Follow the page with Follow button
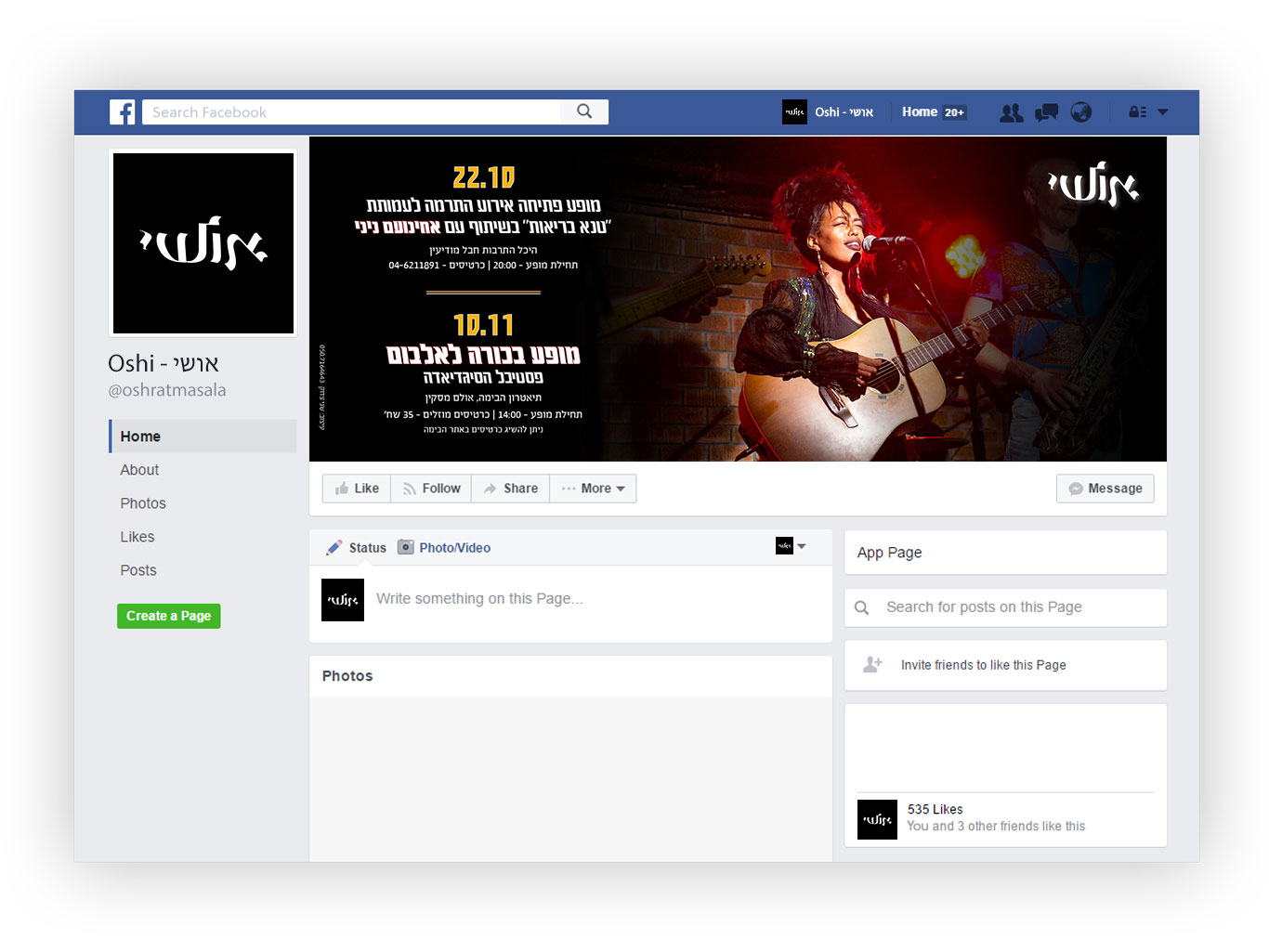 tap(431, 489)
